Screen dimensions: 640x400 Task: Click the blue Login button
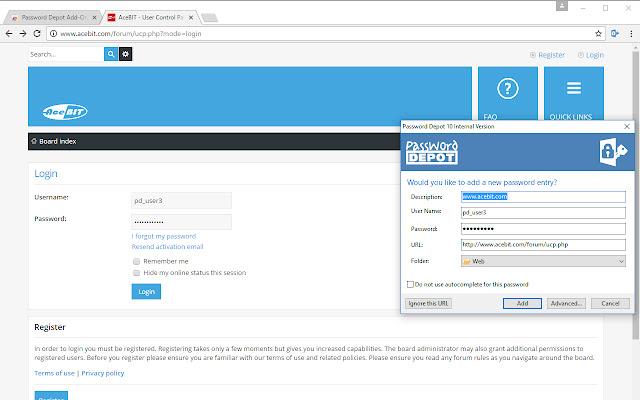click(146, 291)
